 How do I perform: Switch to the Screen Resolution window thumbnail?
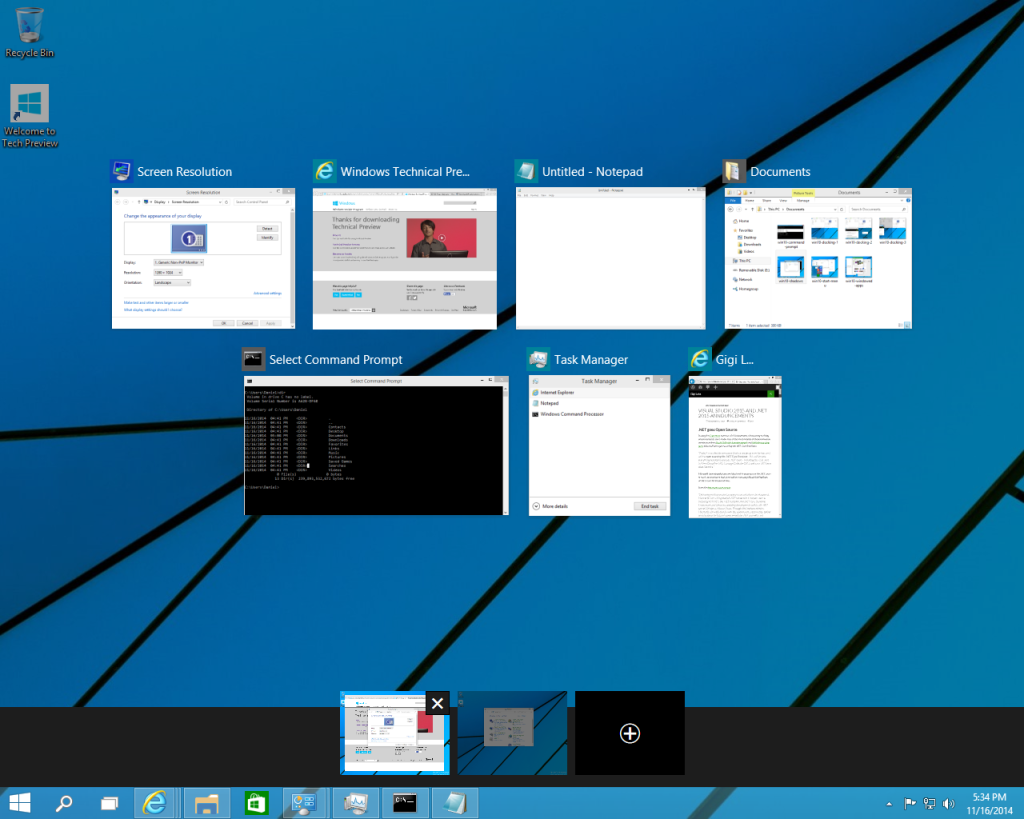(x=203, y=259)
